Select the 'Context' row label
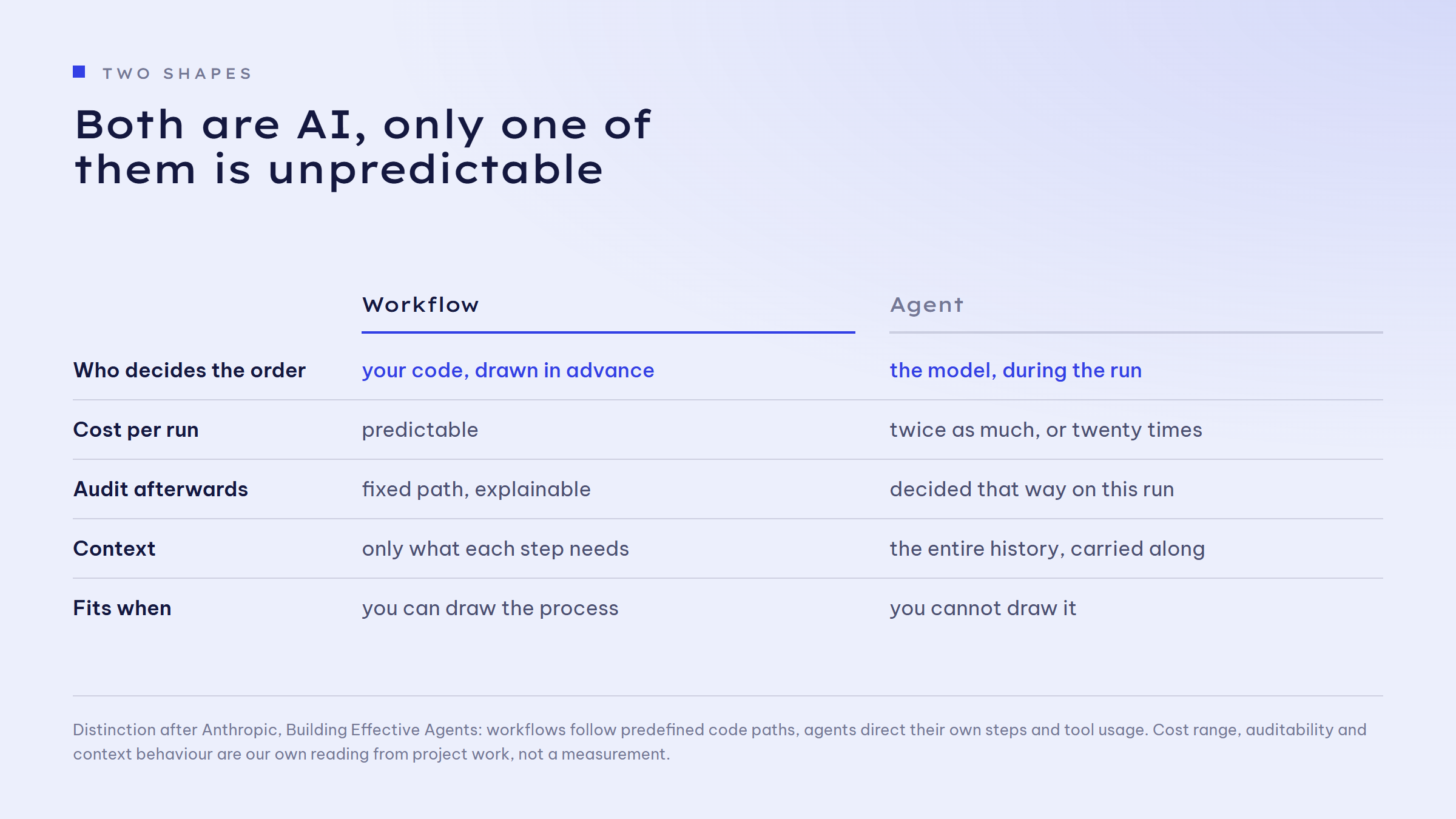This screenshot has height=819, width=1456. tap(114, 548)
